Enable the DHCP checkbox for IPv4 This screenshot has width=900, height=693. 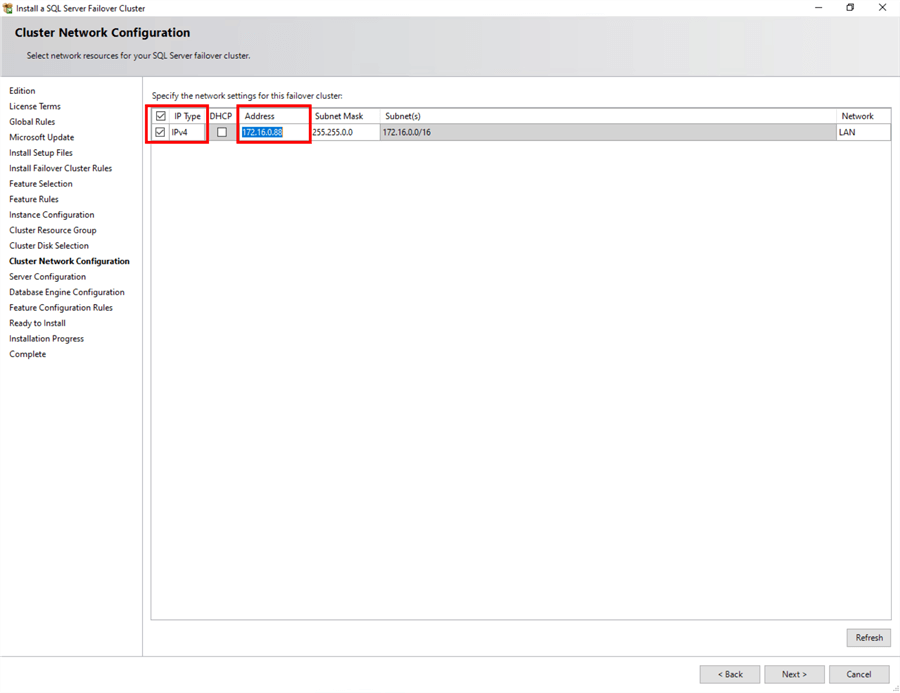click(222, 132)
